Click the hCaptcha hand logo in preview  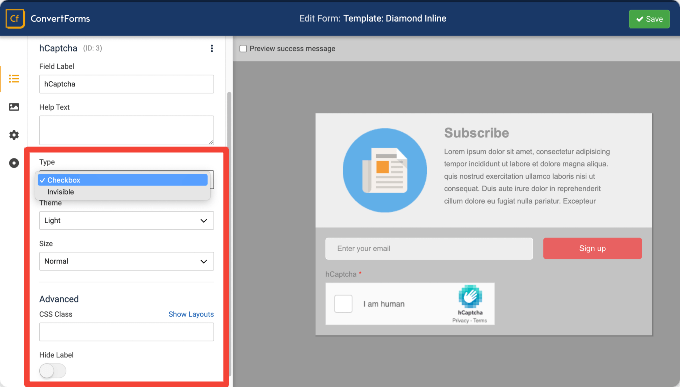tap(470, 296)
